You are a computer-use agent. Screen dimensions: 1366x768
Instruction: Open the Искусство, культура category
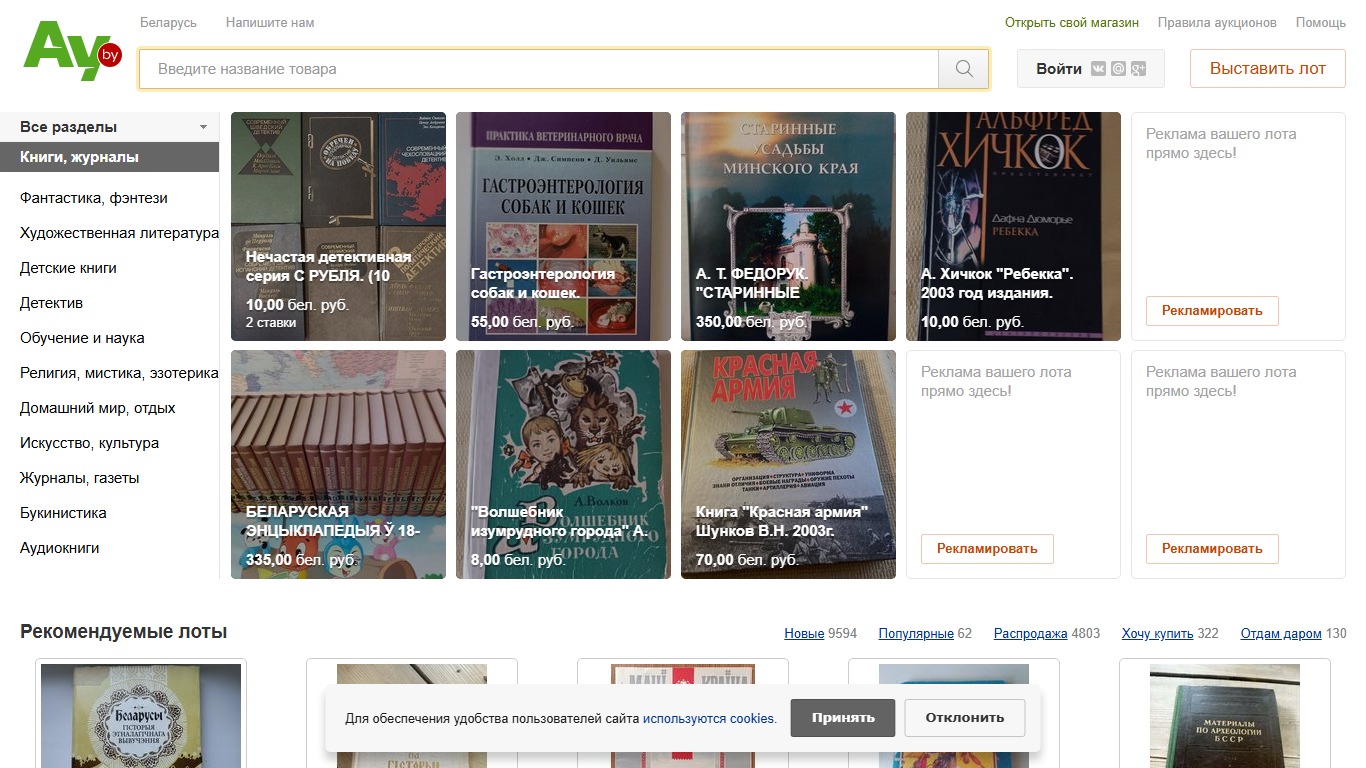(x=89, y=443)
